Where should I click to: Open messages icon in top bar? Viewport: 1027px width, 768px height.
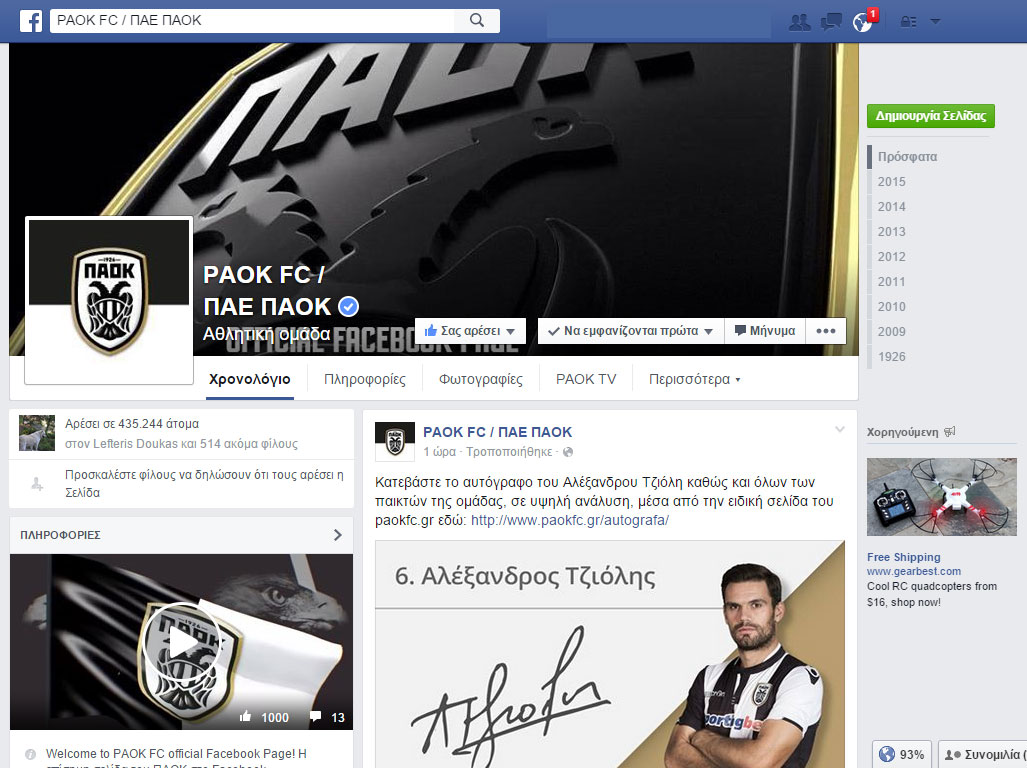click(831, 22)
